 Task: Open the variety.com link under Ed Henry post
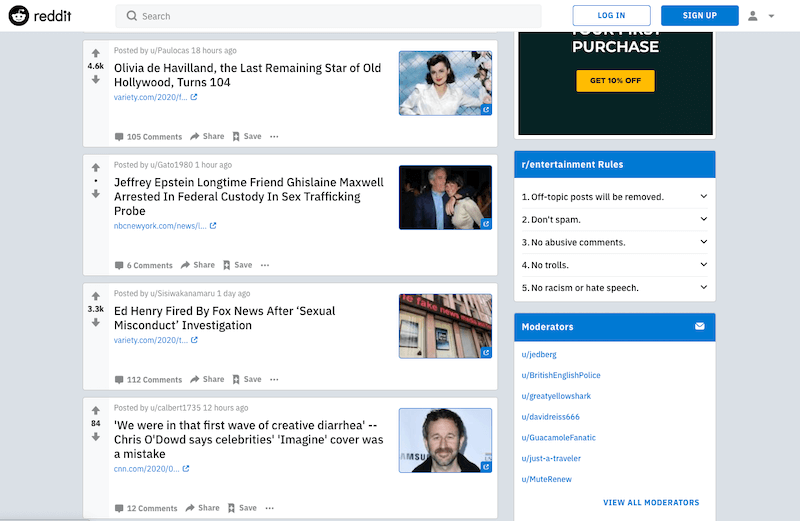pos(155,340)
